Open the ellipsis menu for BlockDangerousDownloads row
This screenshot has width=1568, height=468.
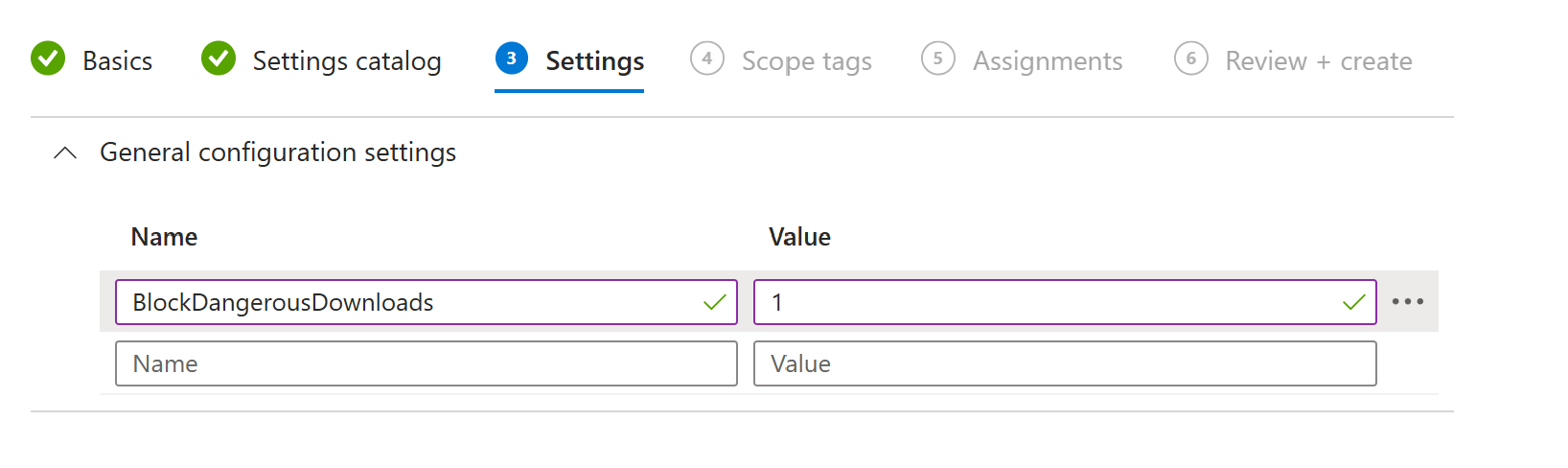click(x=1407, y=301)
